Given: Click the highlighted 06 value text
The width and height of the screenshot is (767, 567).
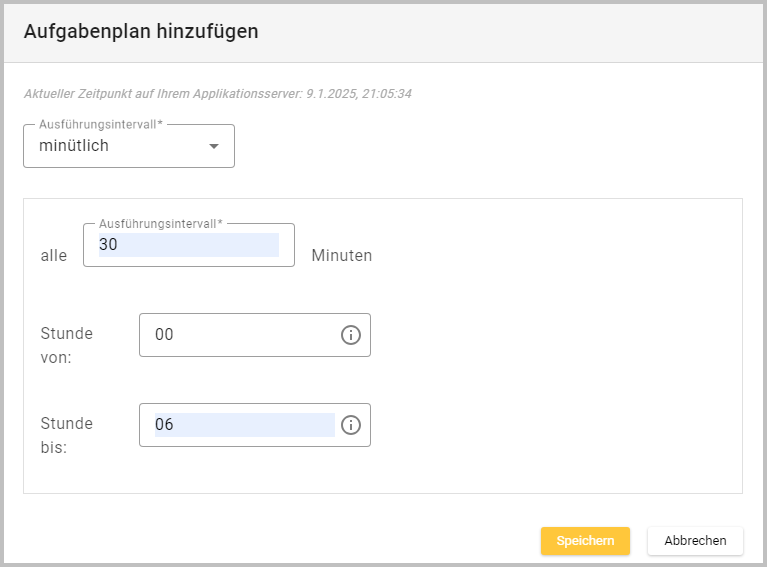Looking at the screenshot, I should (x=164, y=425).
